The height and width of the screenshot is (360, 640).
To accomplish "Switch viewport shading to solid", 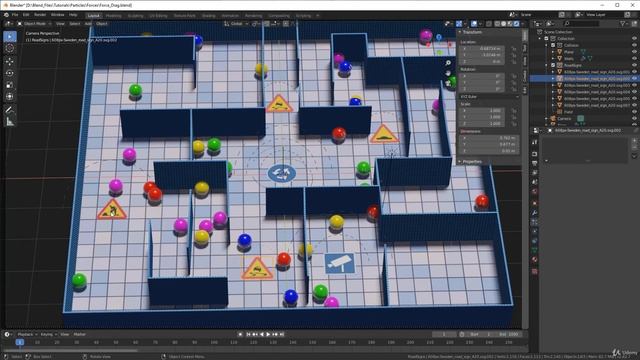I will [503, 24].
